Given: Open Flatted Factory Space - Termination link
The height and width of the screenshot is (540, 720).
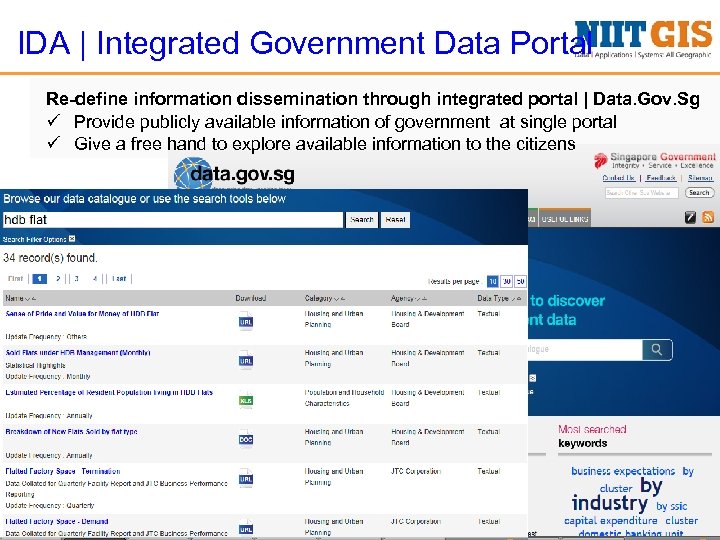Looking at the screenshot, I should 63,471.
